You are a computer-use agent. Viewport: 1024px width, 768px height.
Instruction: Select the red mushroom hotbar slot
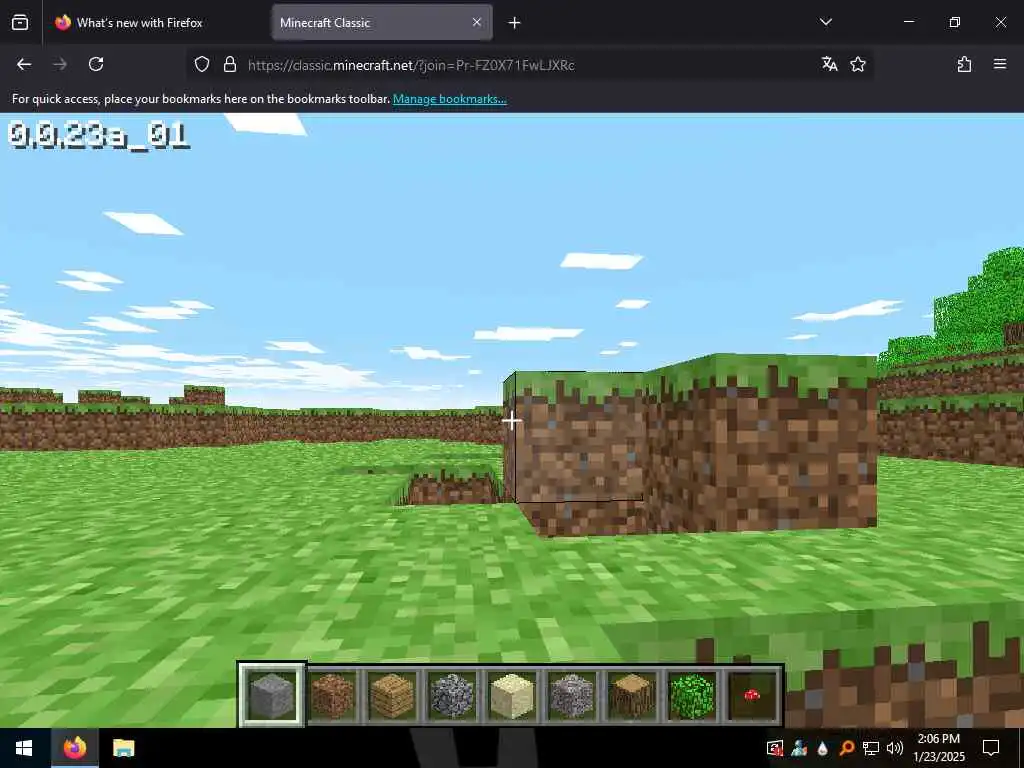(x=752, y=696)
